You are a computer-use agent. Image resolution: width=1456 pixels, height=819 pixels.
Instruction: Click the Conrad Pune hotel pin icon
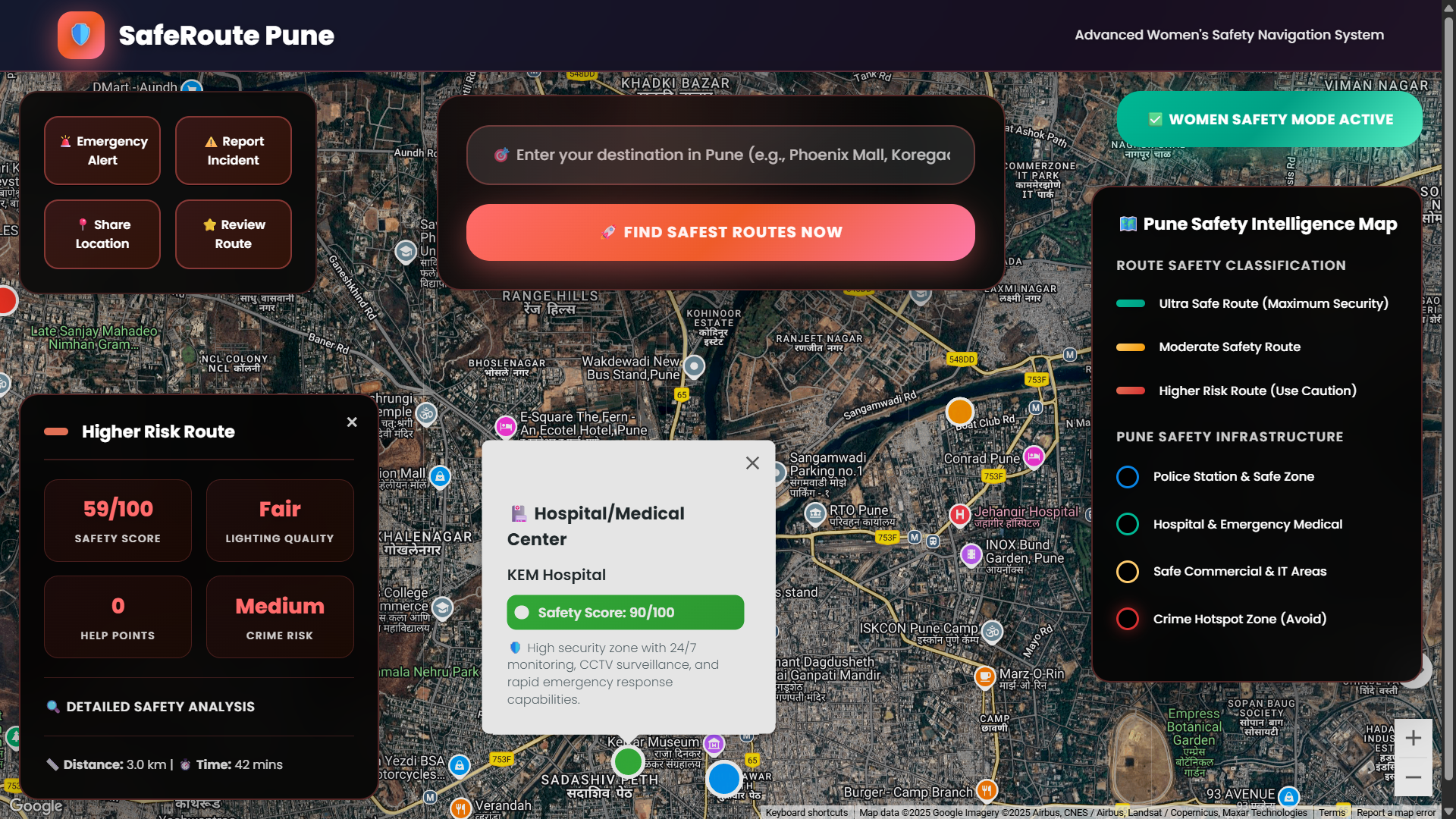click(1034, 457)
